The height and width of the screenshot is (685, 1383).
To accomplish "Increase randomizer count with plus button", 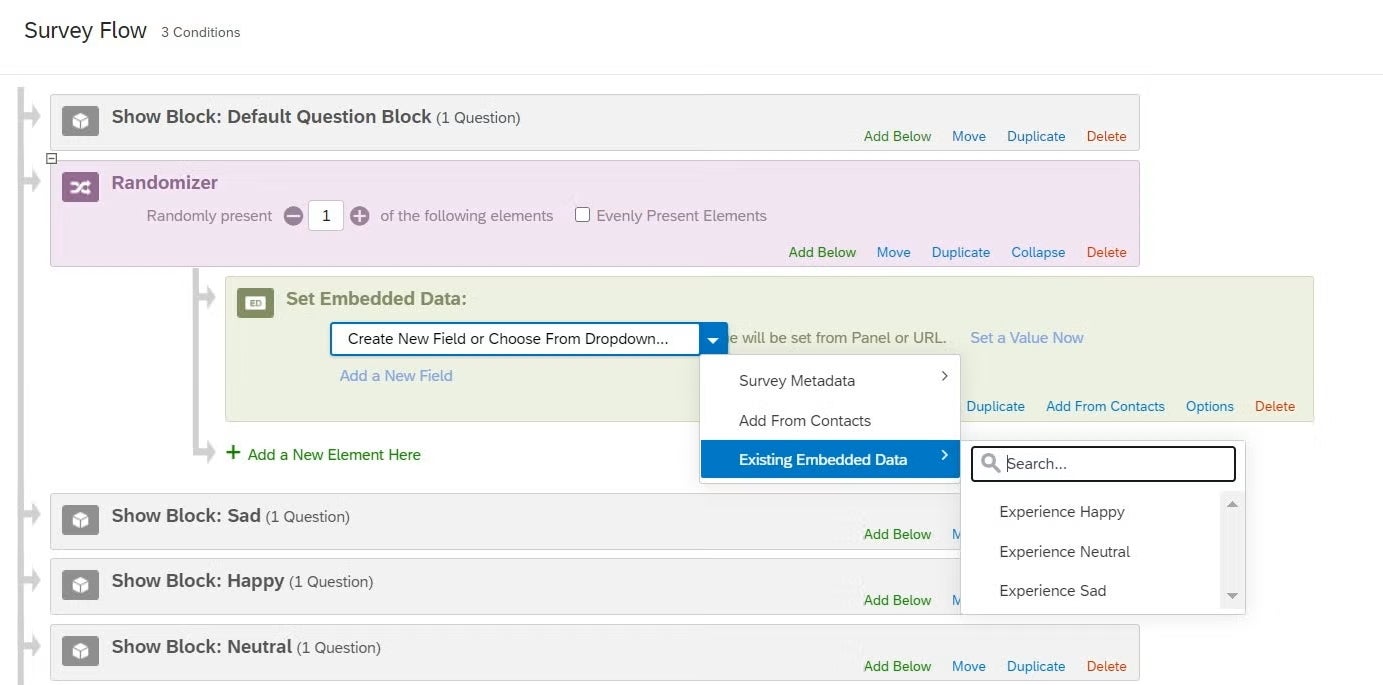I will [360, 216].
